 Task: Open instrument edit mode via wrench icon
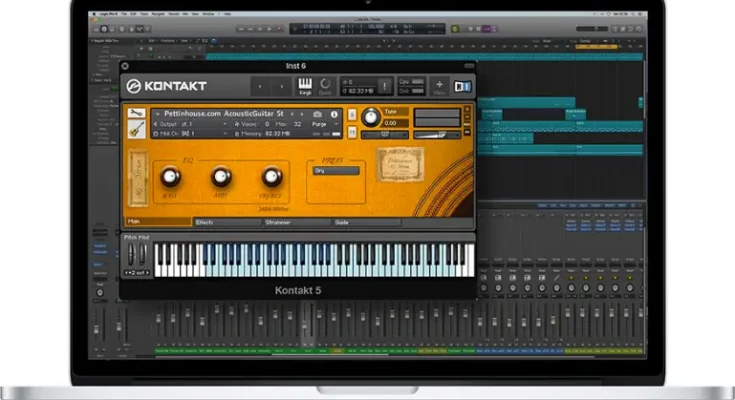pos(135,114)
